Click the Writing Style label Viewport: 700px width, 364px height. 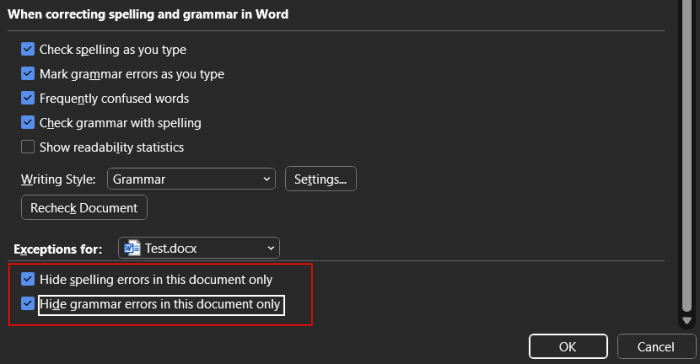pos(58,180)
